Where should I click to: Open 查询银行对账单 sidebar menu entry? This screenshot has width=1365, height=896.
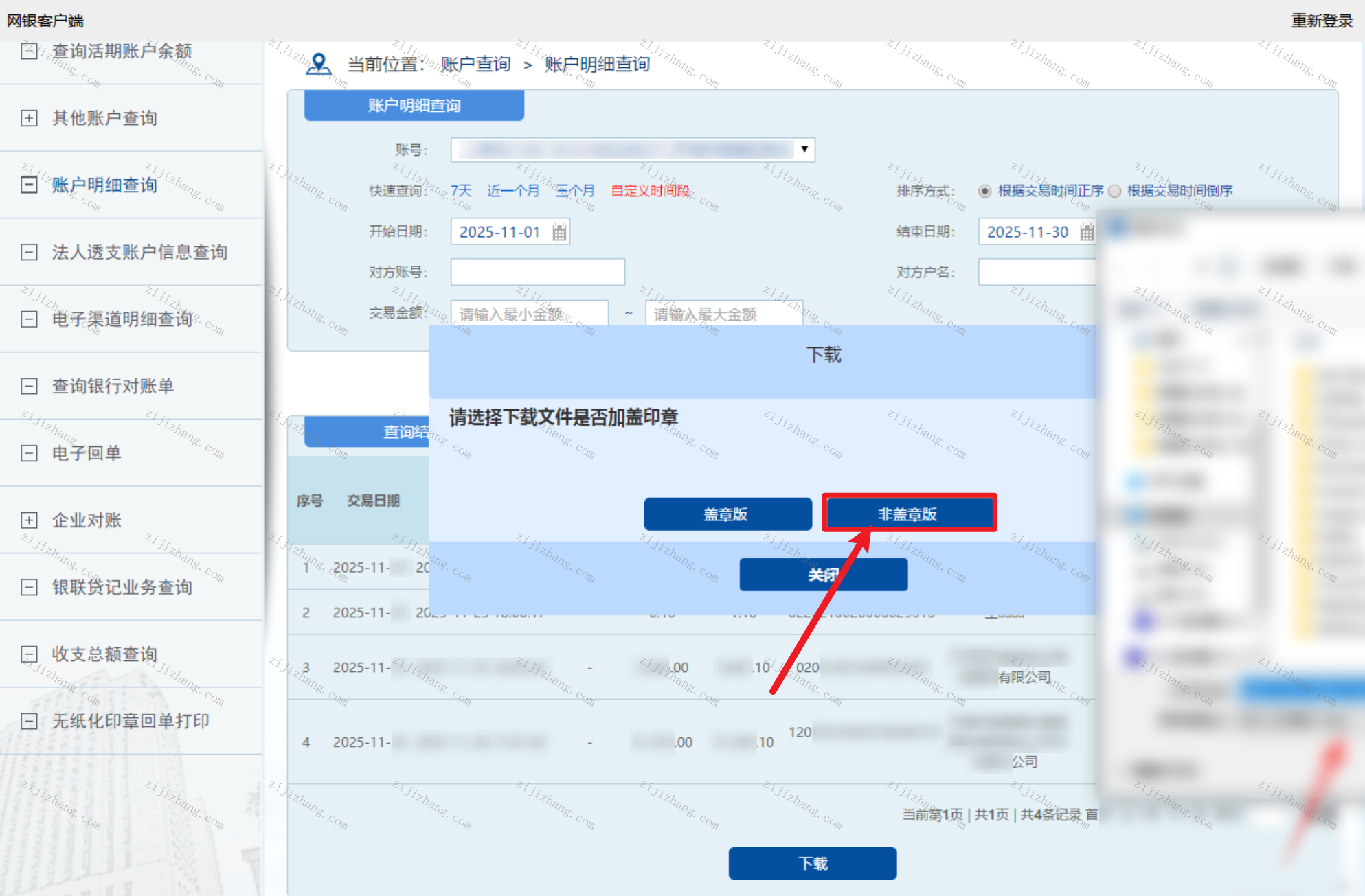tap(113, 386)
